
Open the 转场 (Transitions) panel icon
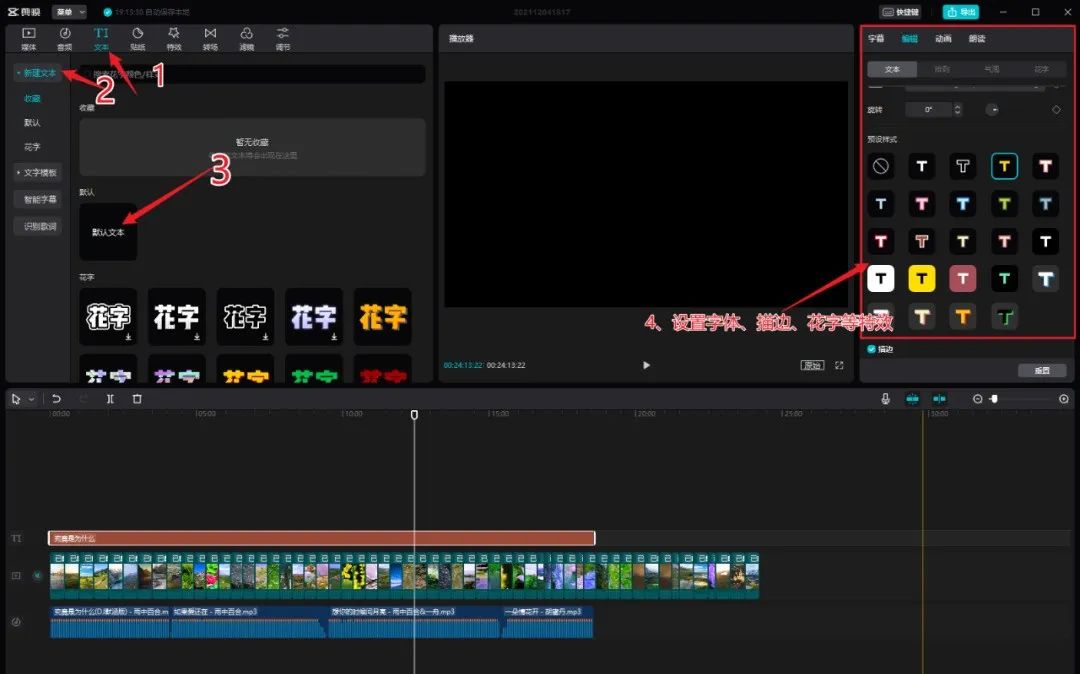click(210, 38)
